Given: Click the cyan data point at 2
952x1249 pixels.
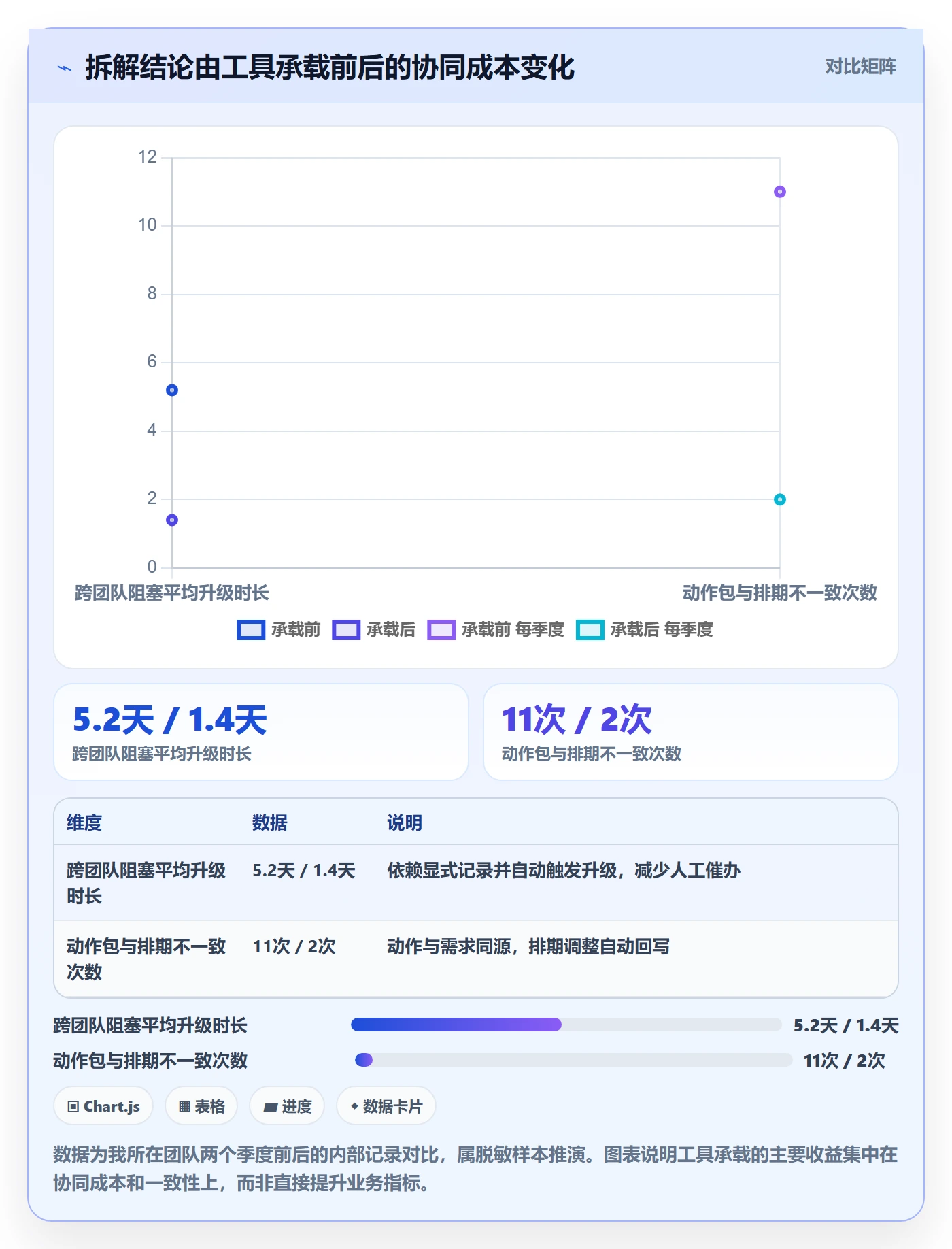Looking at the screenshot, I should (x=780, y=499).
